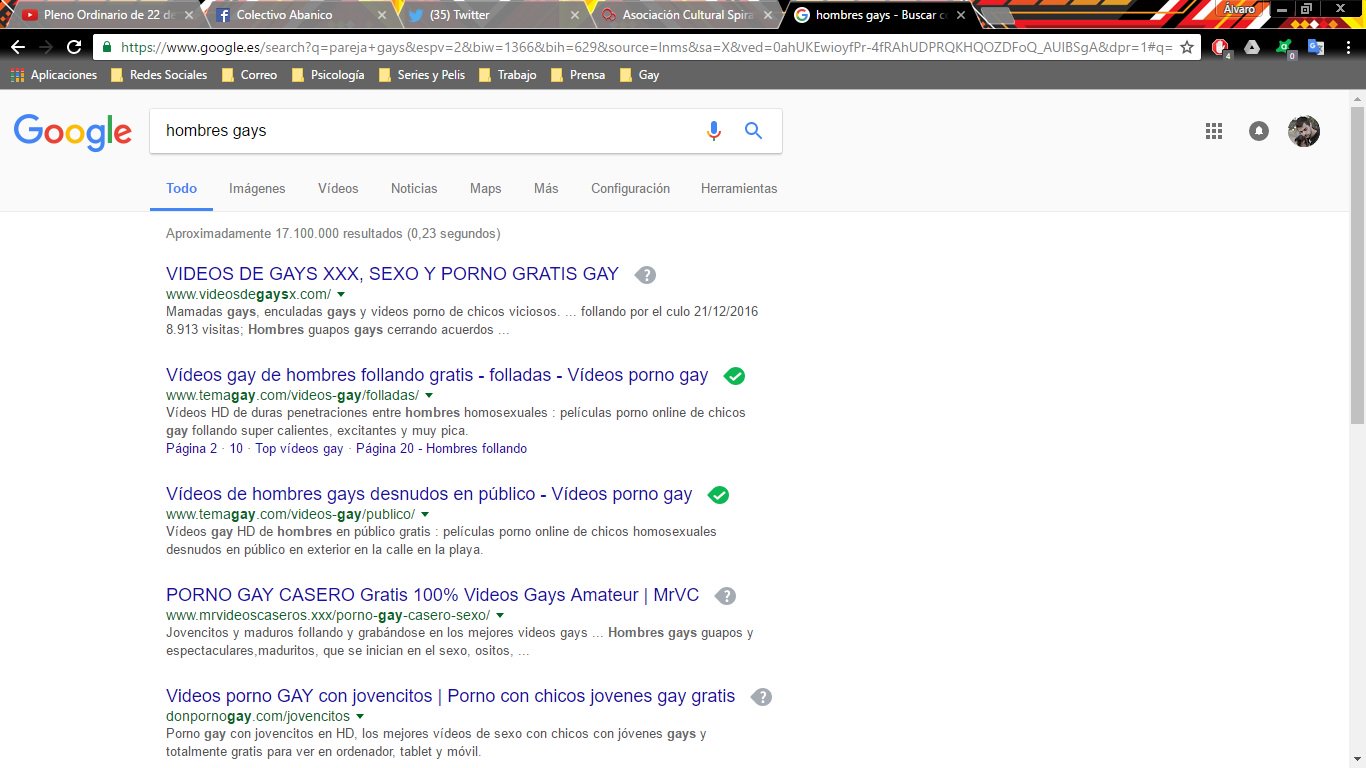
Task: Open the Google Drive extension icon
Action: [x=1252, y=47]
